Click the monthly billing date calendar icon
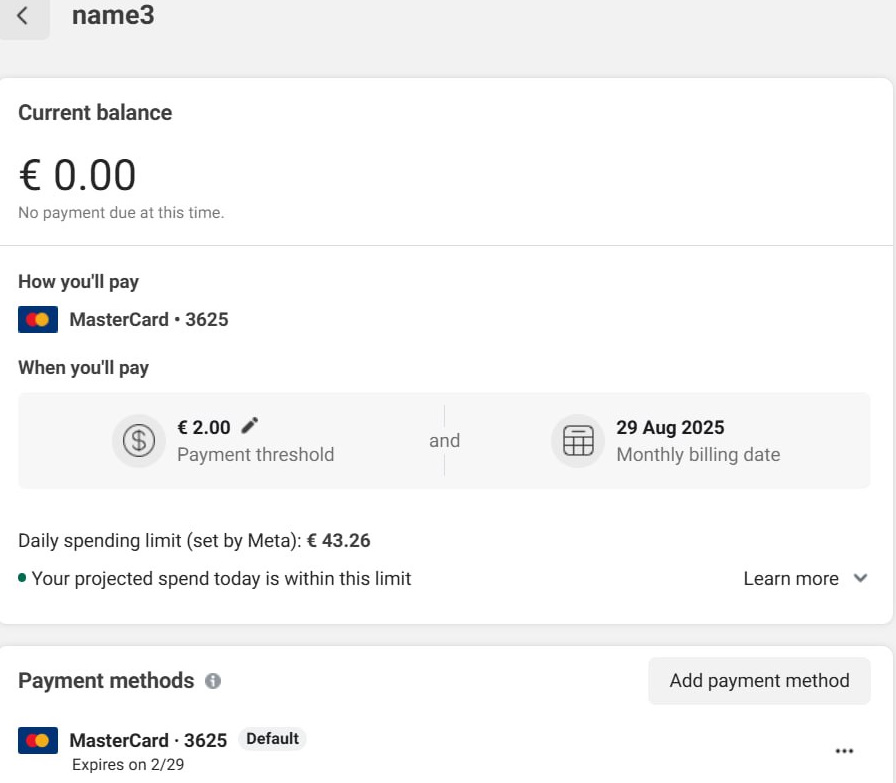This screenshot has height=783, width=896. (x=578, y=441)
